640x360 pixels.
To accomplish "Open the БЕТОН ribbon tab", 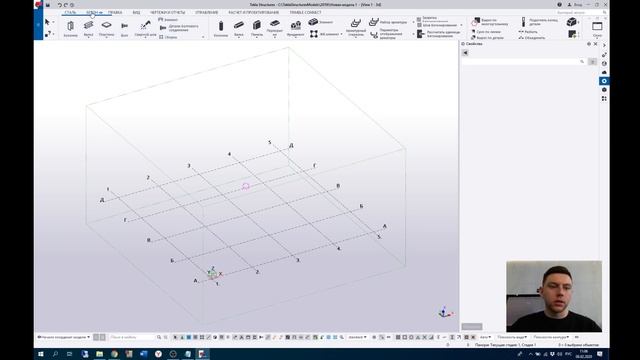I will click(x=94, y=12).
